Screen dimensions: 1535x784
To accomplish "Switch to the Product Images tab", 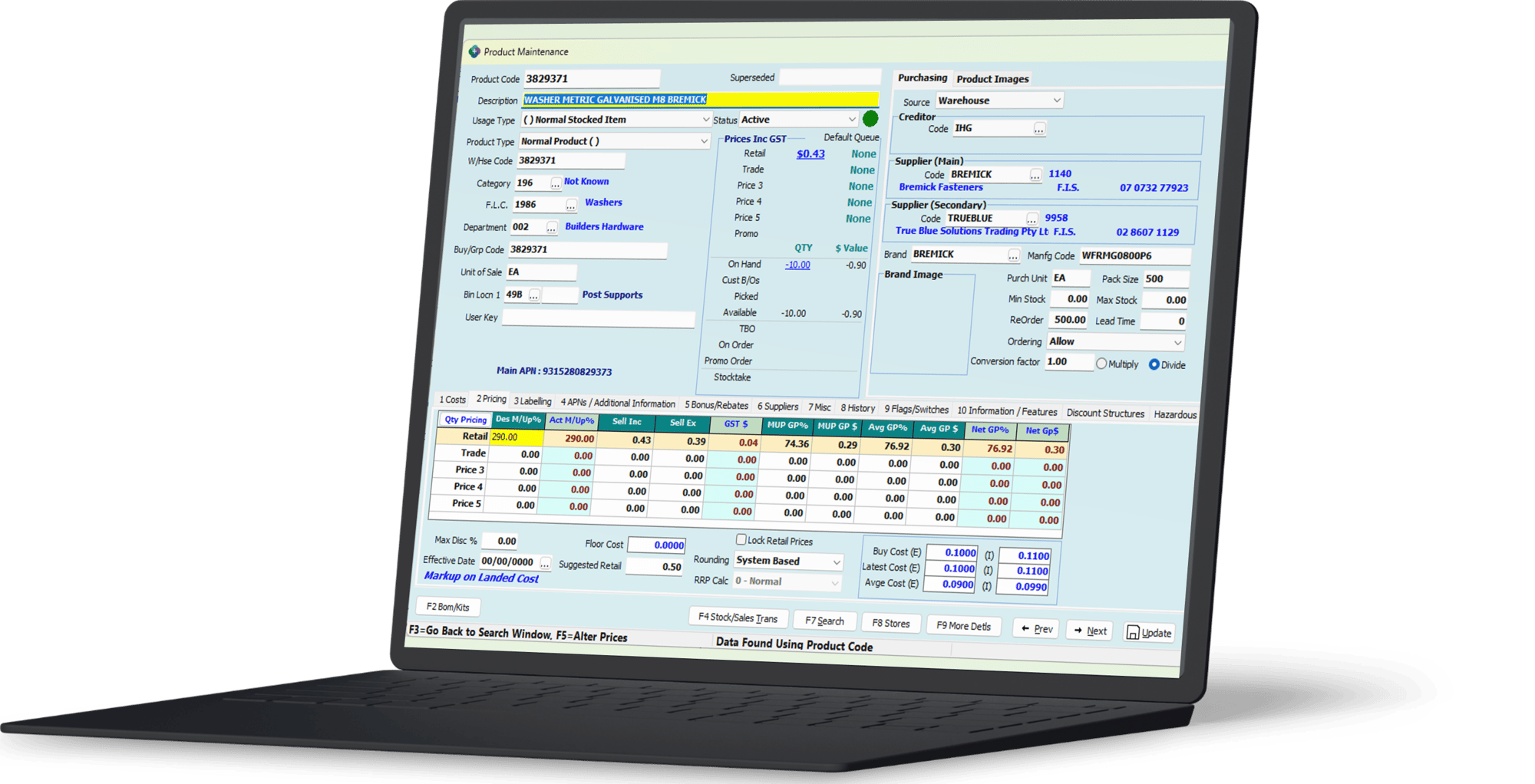I will (x=992, y=79).
